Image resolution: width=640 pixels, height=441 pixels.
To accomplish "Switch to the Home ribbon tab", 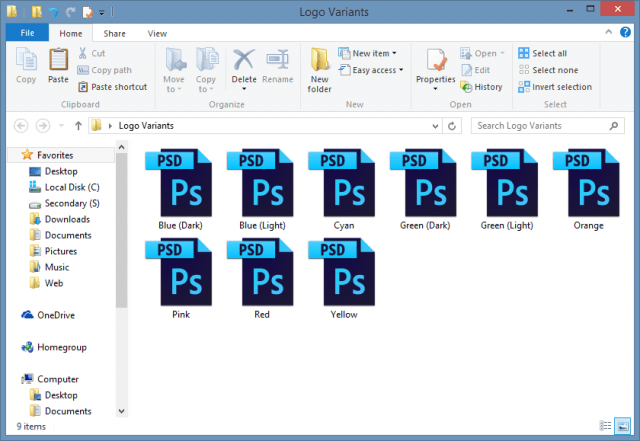I will click(x=71, y=33).
